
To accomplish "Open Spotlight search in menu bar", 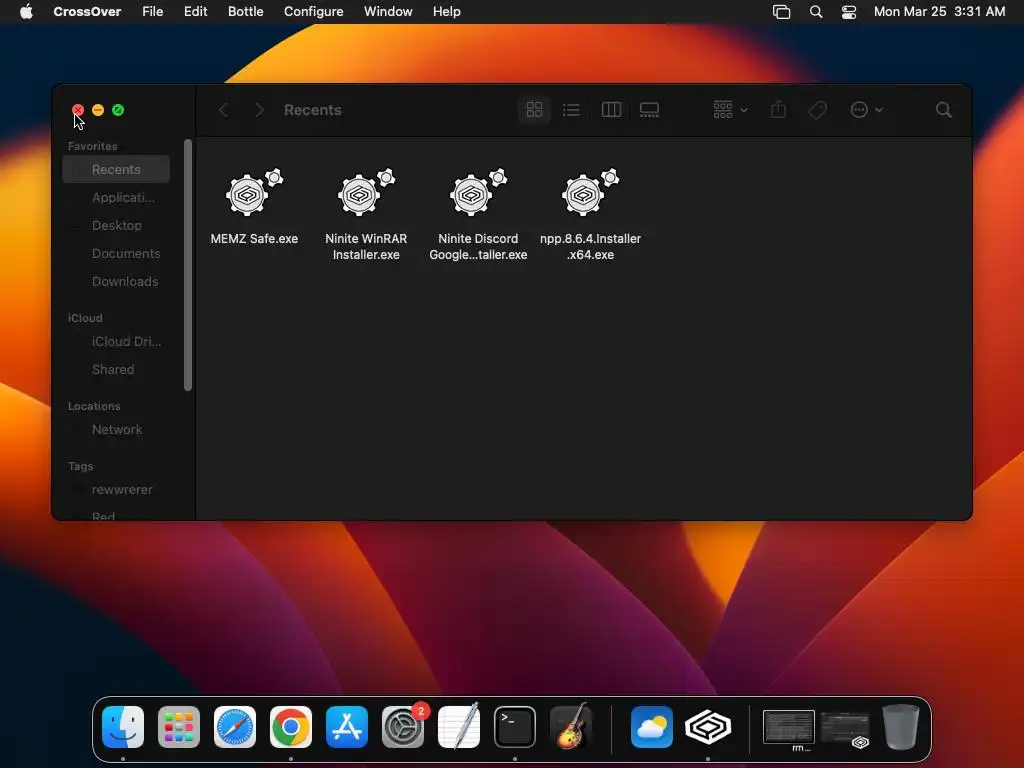I will coord(816,12).
